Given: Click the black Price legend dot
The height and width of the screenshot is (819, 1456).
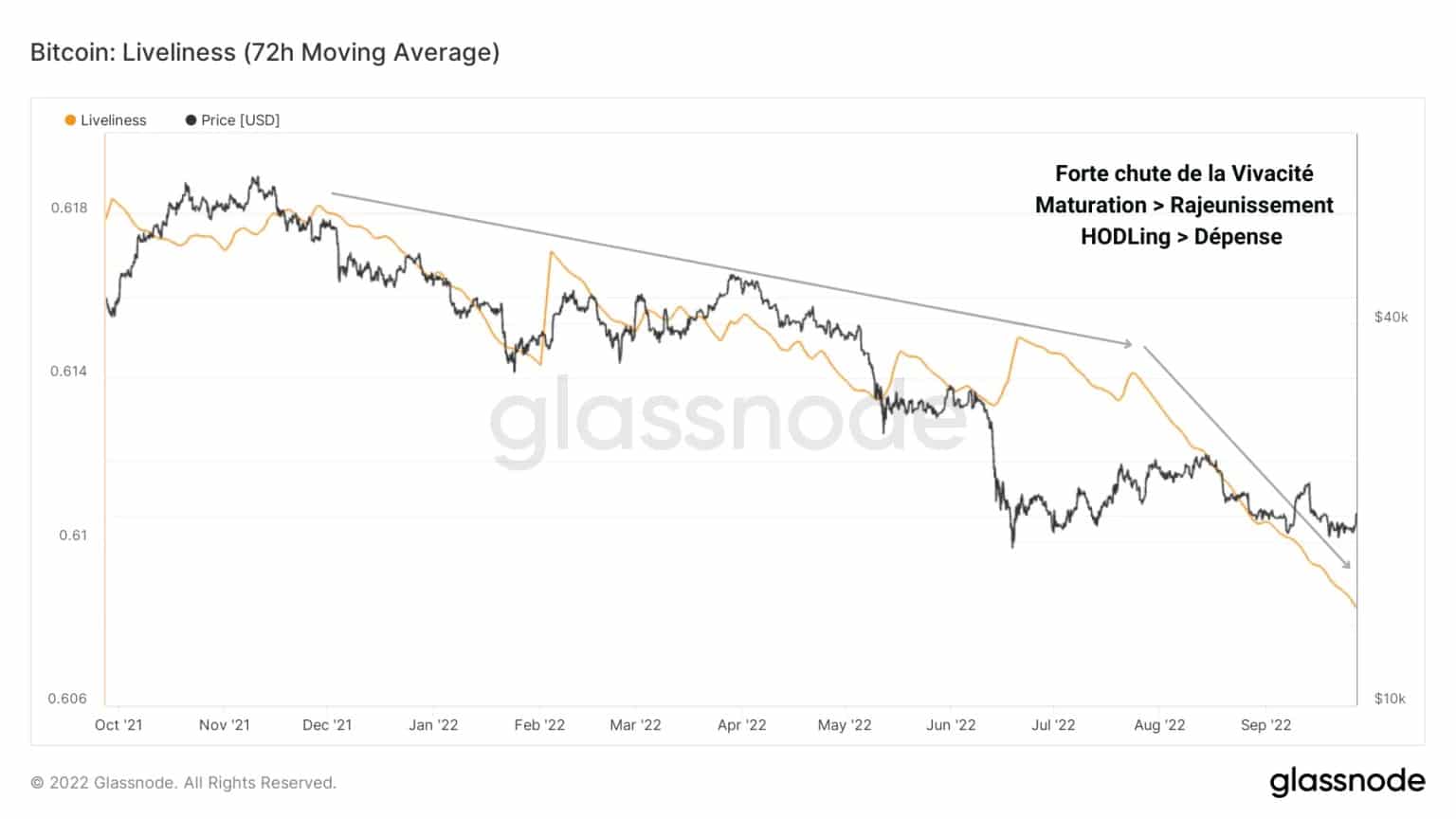Looking at the screenshot, I should (x=191, y=120).
